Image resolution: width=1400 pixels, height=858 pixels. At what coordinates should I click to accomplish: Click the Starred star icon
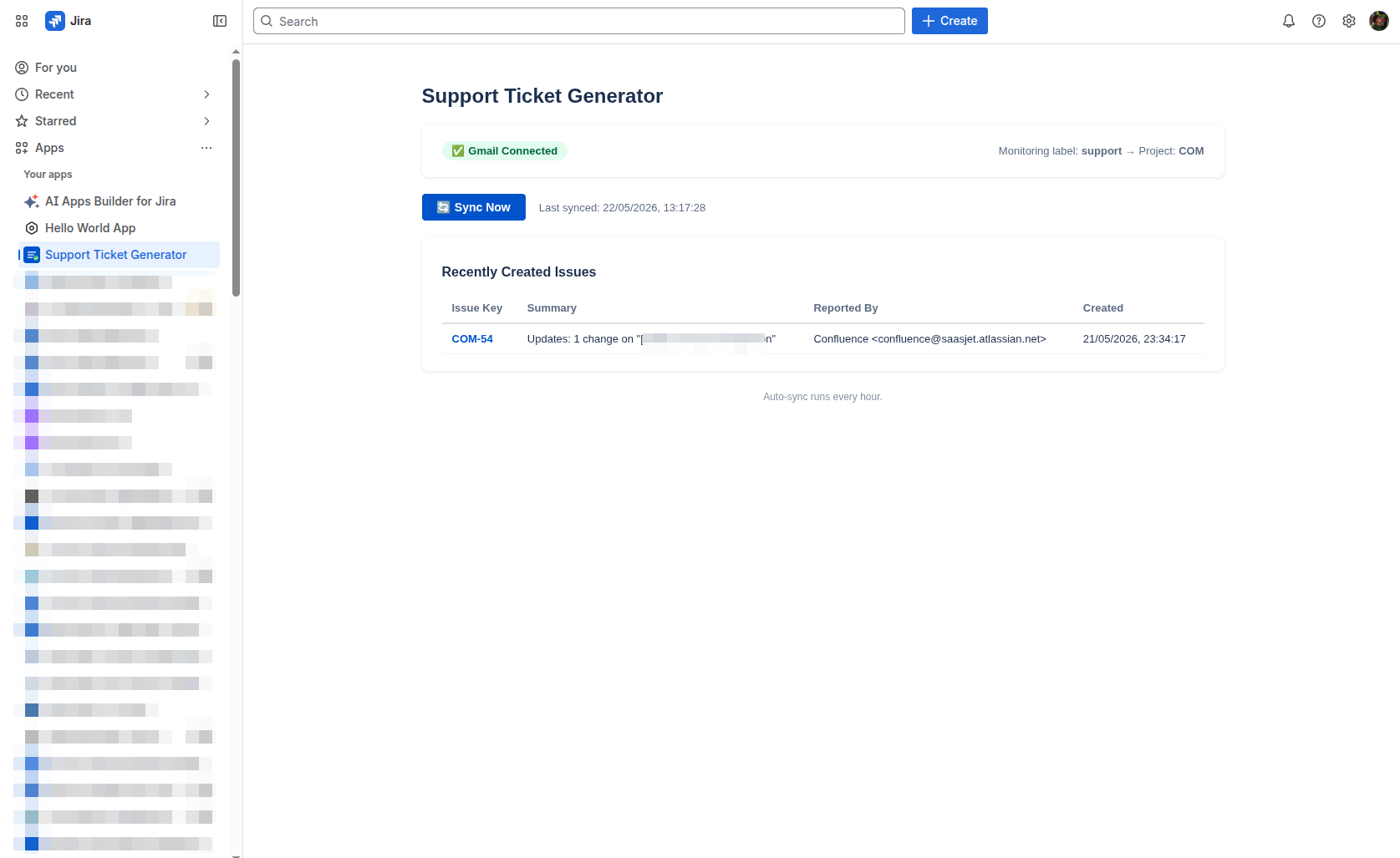pos(22,121)
